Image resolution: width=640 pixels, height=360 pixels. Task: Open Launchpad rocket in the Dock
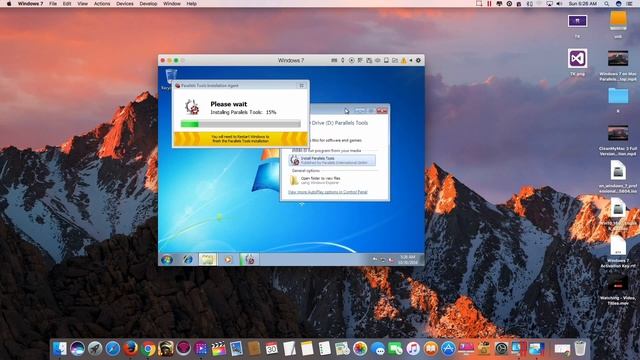pyautogui.click(x=95, y=349)
